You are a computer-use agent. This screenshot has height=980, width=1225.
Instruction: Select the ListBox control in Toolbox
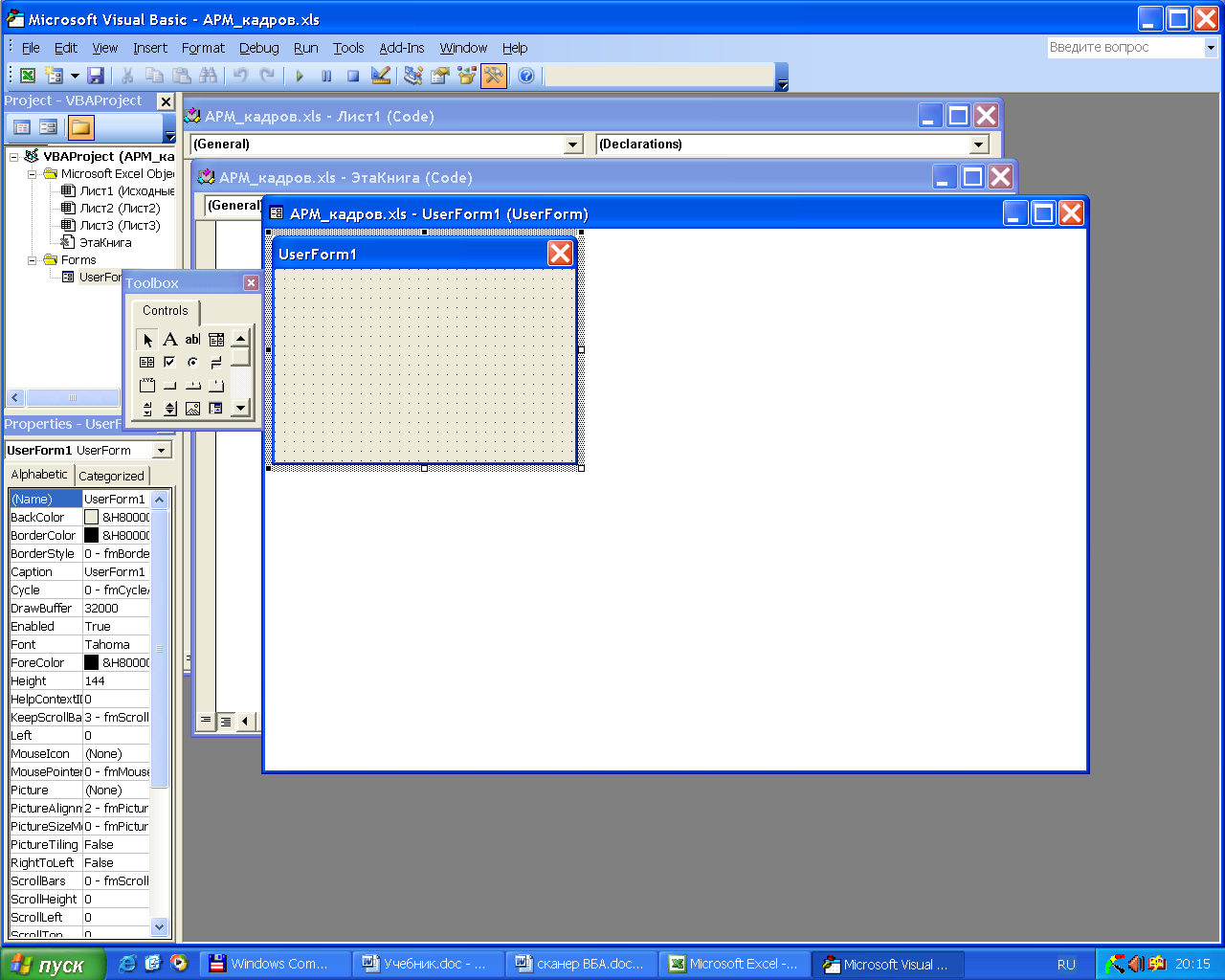click(x=146, y=362)
